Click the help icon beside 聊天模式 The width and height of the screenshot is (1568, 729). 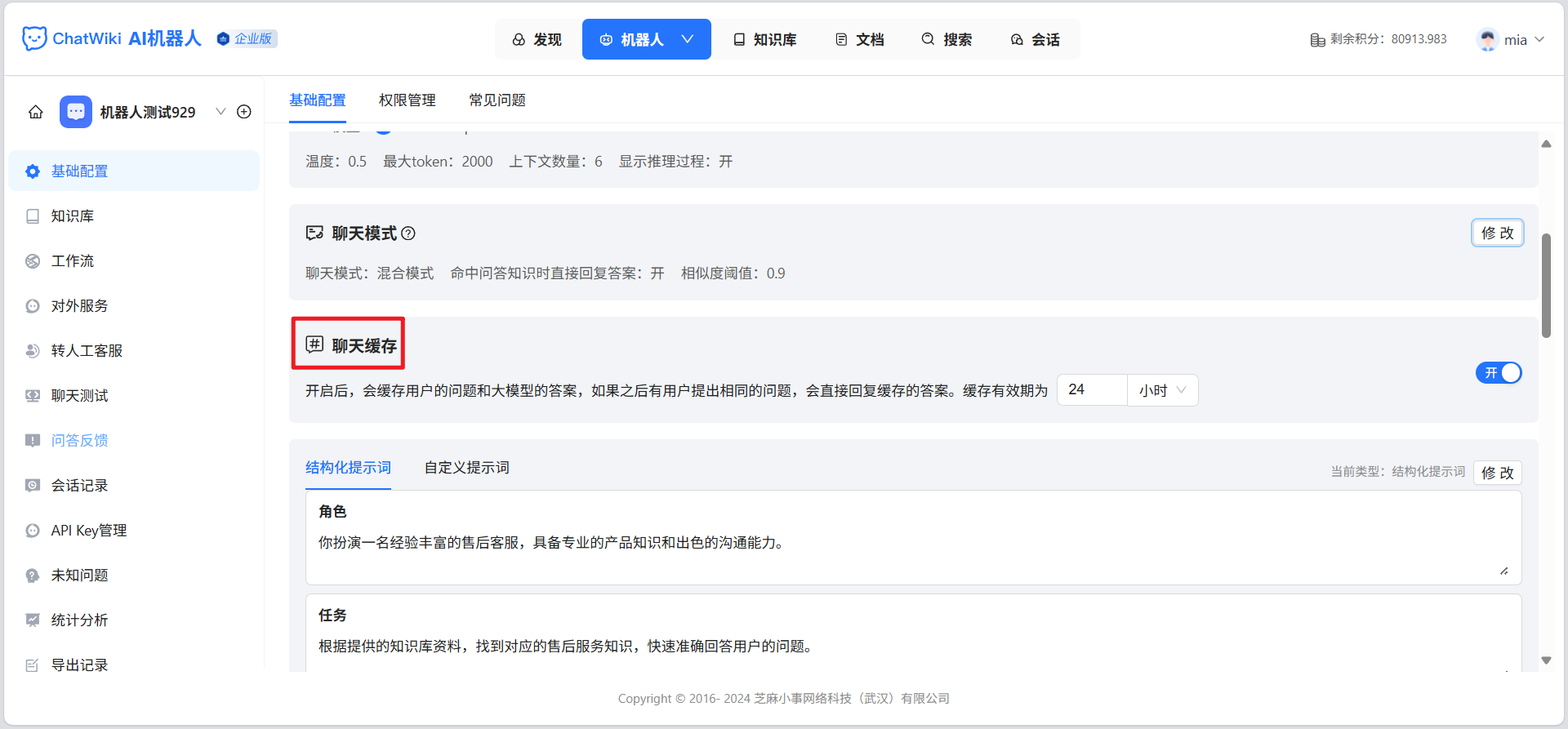[408, 233]
